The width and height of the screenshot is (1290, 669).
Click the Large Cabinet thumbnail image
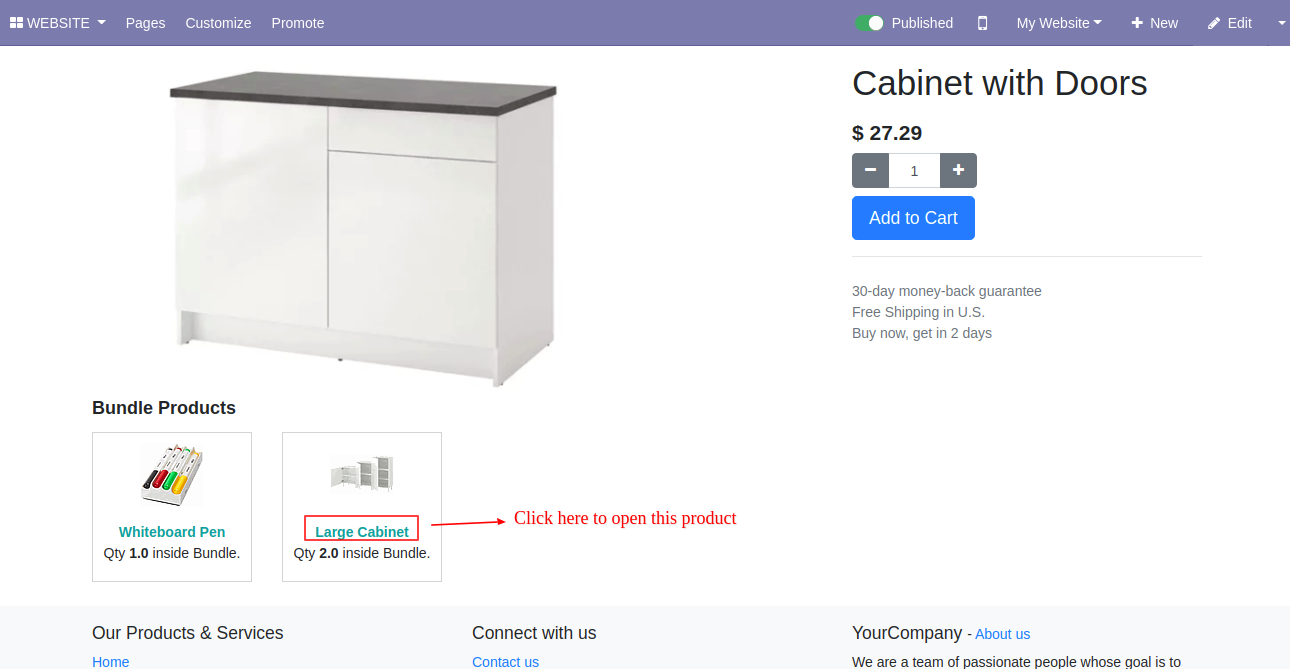(x=362, y=473)
